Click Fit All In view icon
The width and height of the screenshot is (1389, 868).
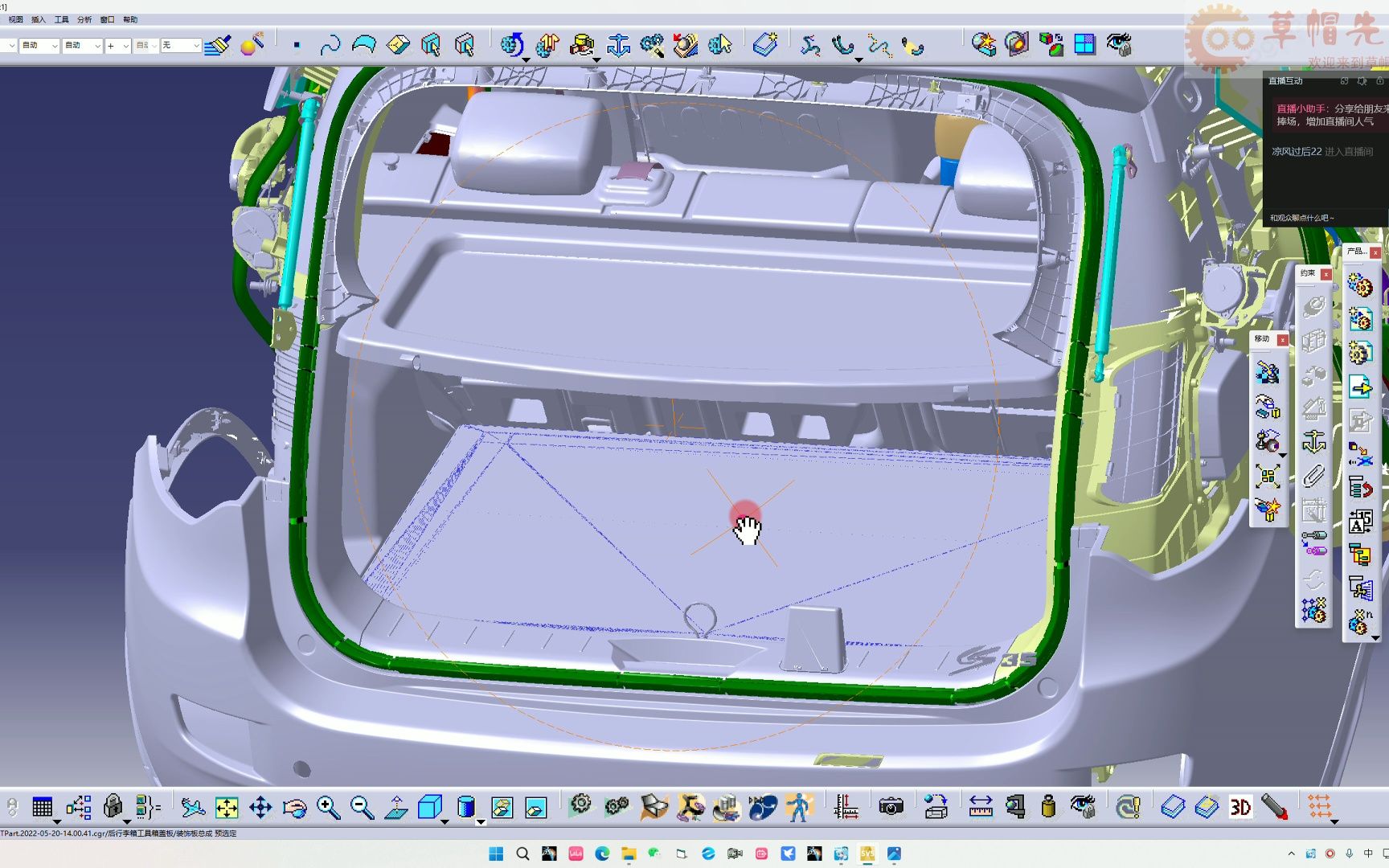pyautogui.click(x=227, y=807)
